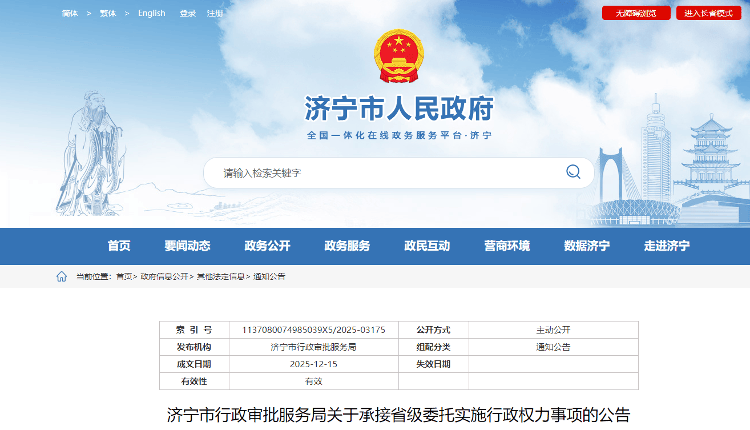750x430 pixels.
Task: Click the search keyword input field
Action: click(x=380, y=173)
